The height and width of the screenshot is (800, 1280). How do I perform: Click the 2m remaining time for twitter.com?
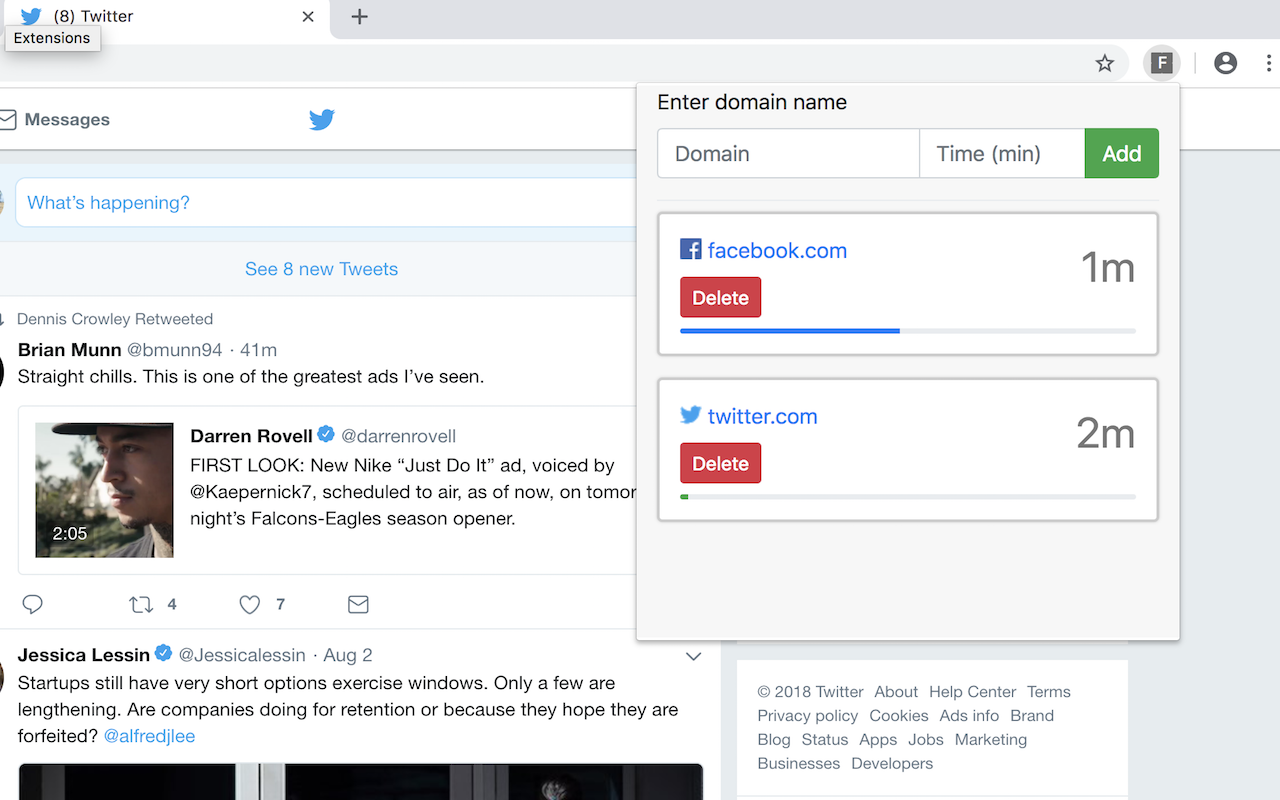[1106, 434]
